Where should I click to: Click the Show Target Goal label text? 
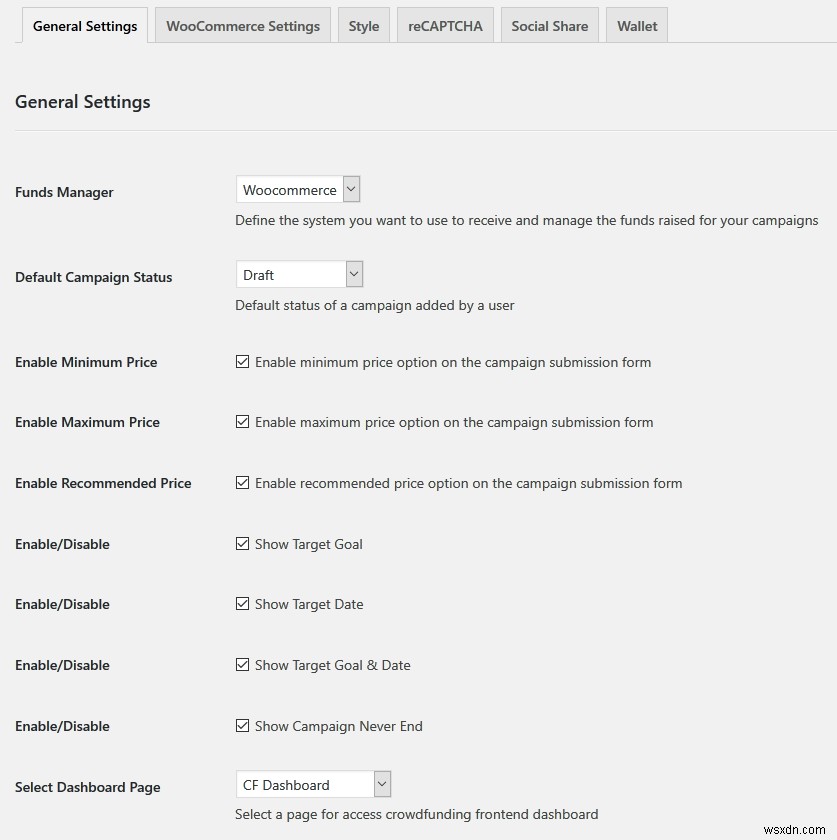click(x=308, y=544)
